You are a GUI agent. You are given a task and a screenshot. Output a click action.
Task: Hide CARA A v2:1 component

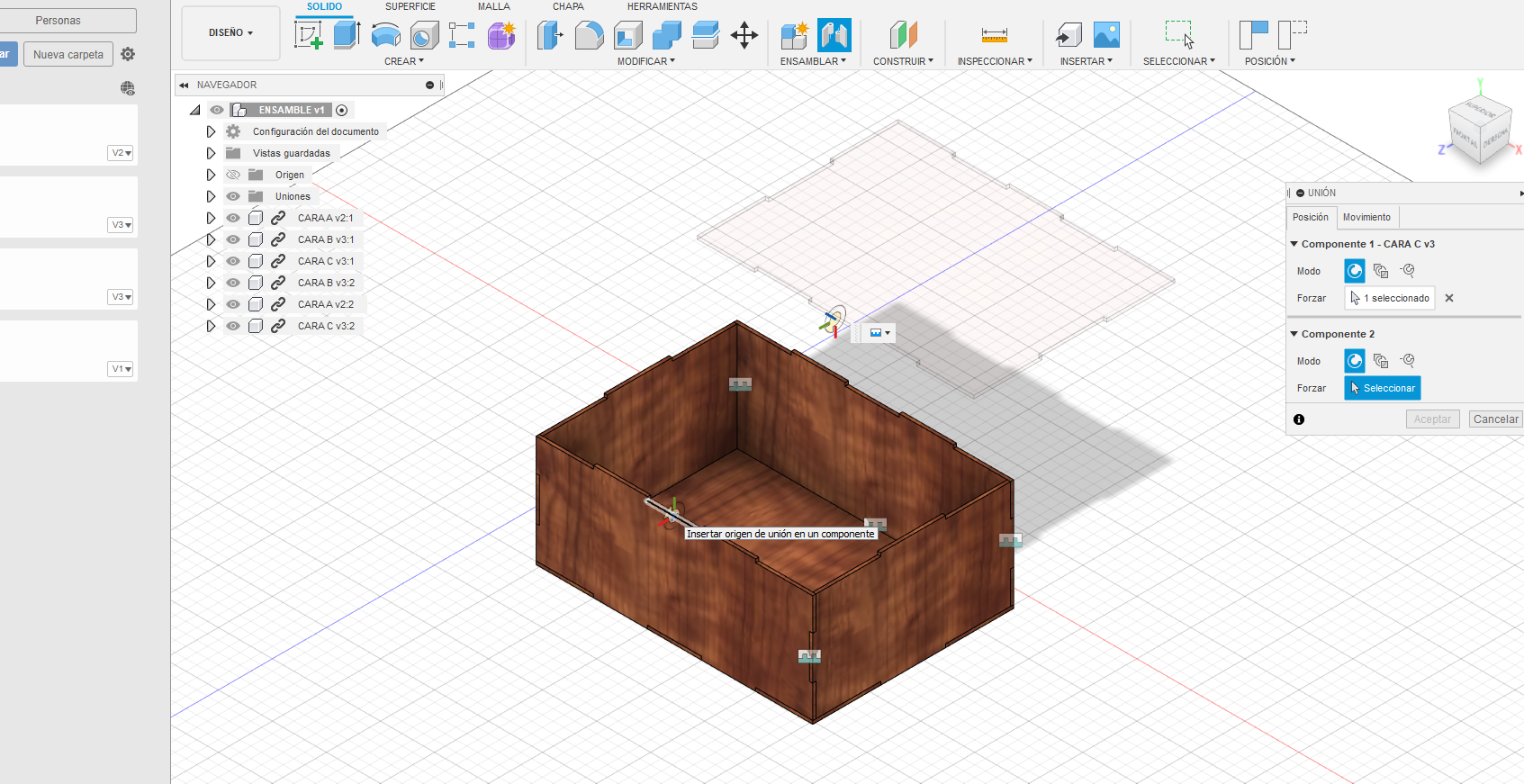[233, 218]
